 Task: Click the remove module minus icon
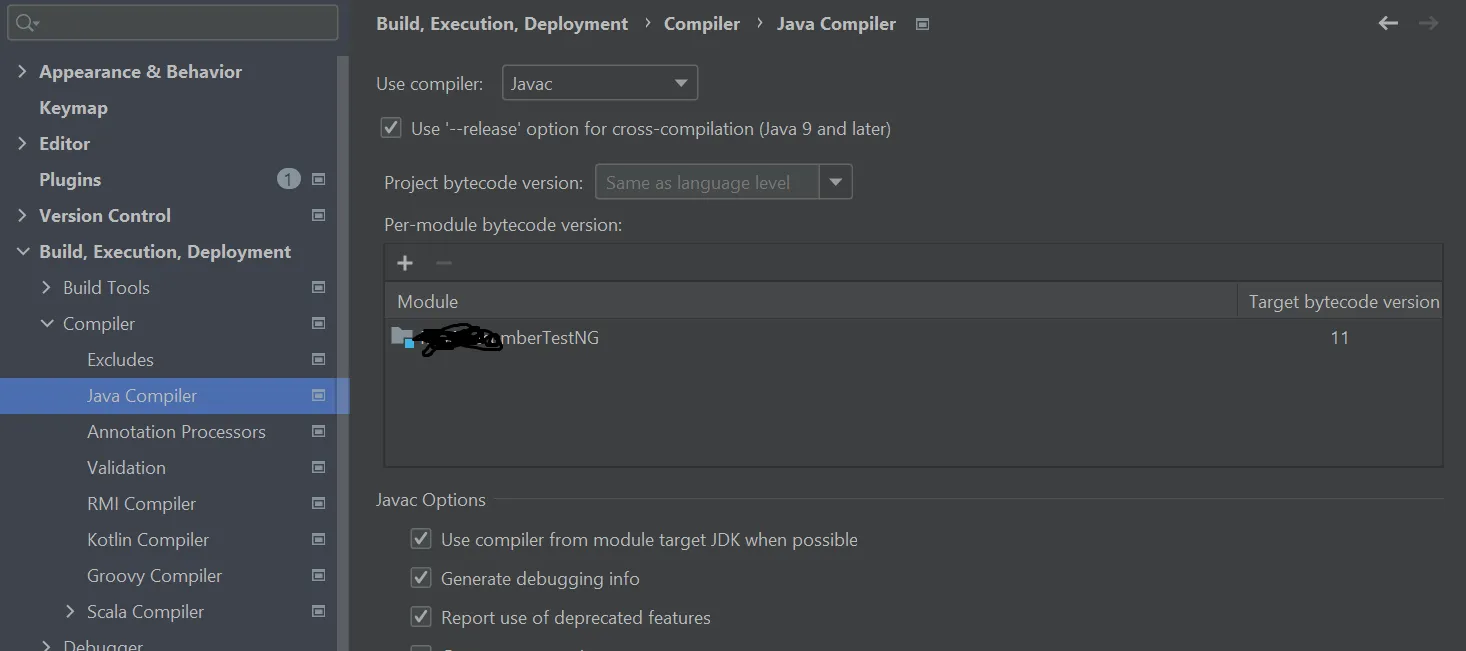pyautogui.click(x=444, y=263)
